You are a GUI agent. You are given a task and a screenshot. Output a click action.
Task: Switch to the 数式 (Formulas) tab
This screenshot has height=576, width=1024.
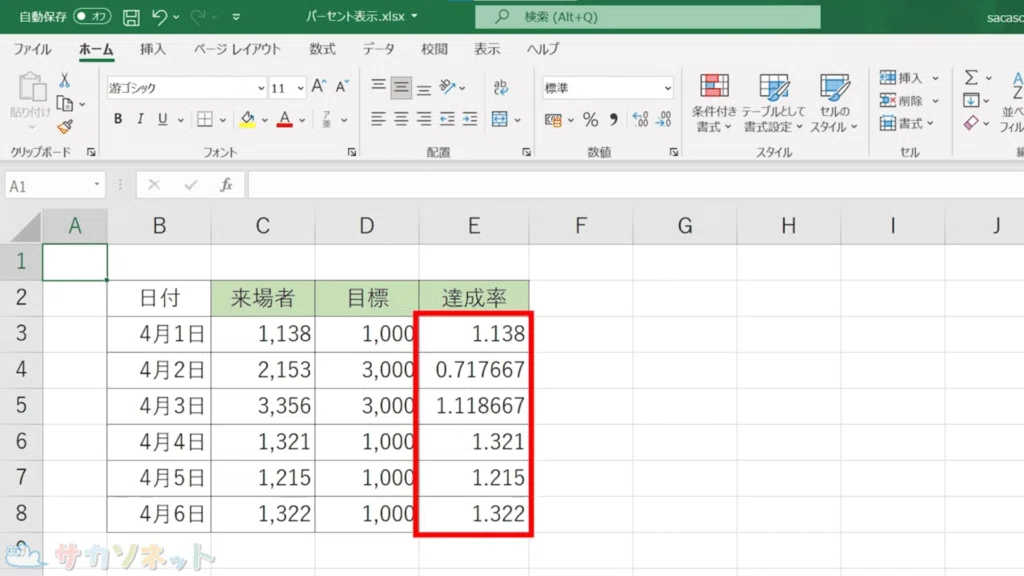[x=322, y=49]
